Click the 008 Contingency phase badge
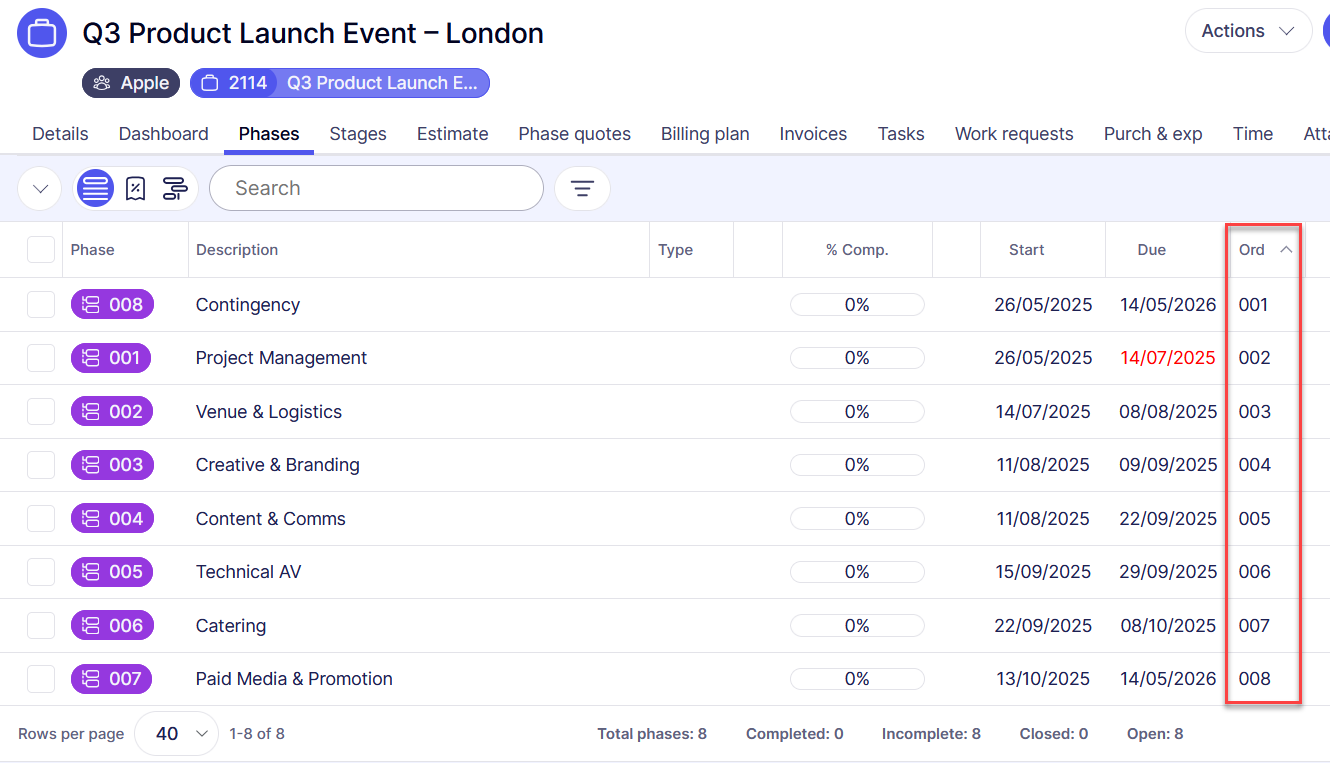1330x763 pixels. tap(112, 305)
